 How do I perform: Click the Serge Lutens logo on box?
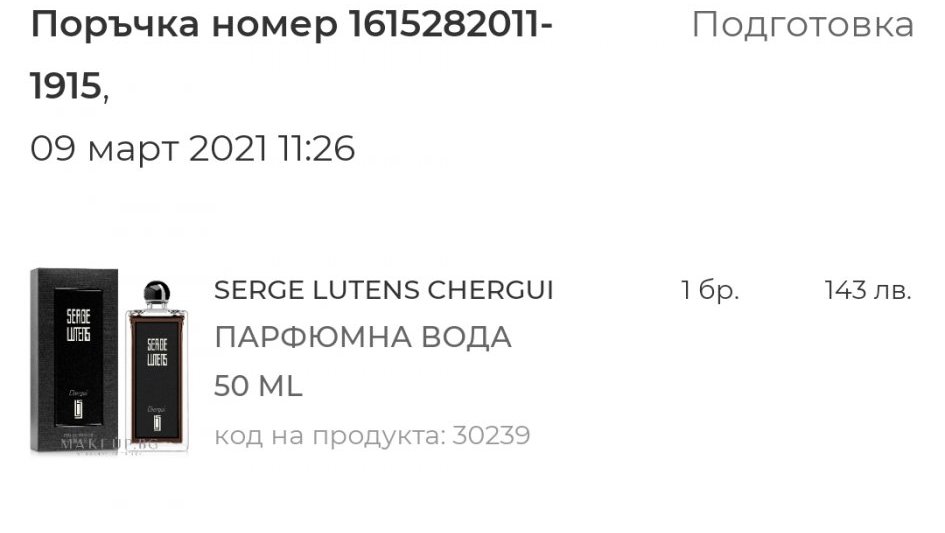tap(78, 326)
